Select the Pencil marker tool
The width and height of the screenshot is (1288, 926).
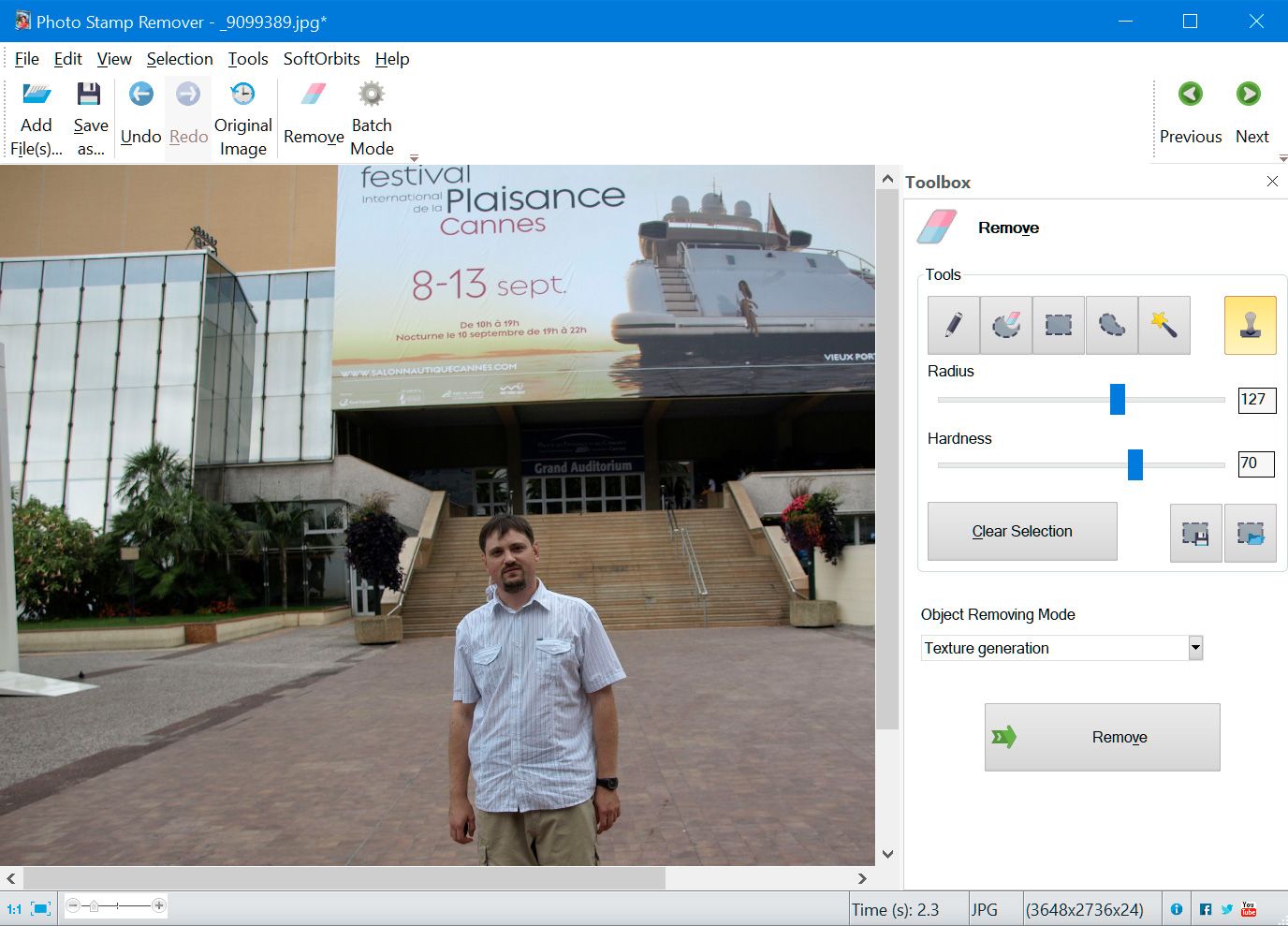953,325
